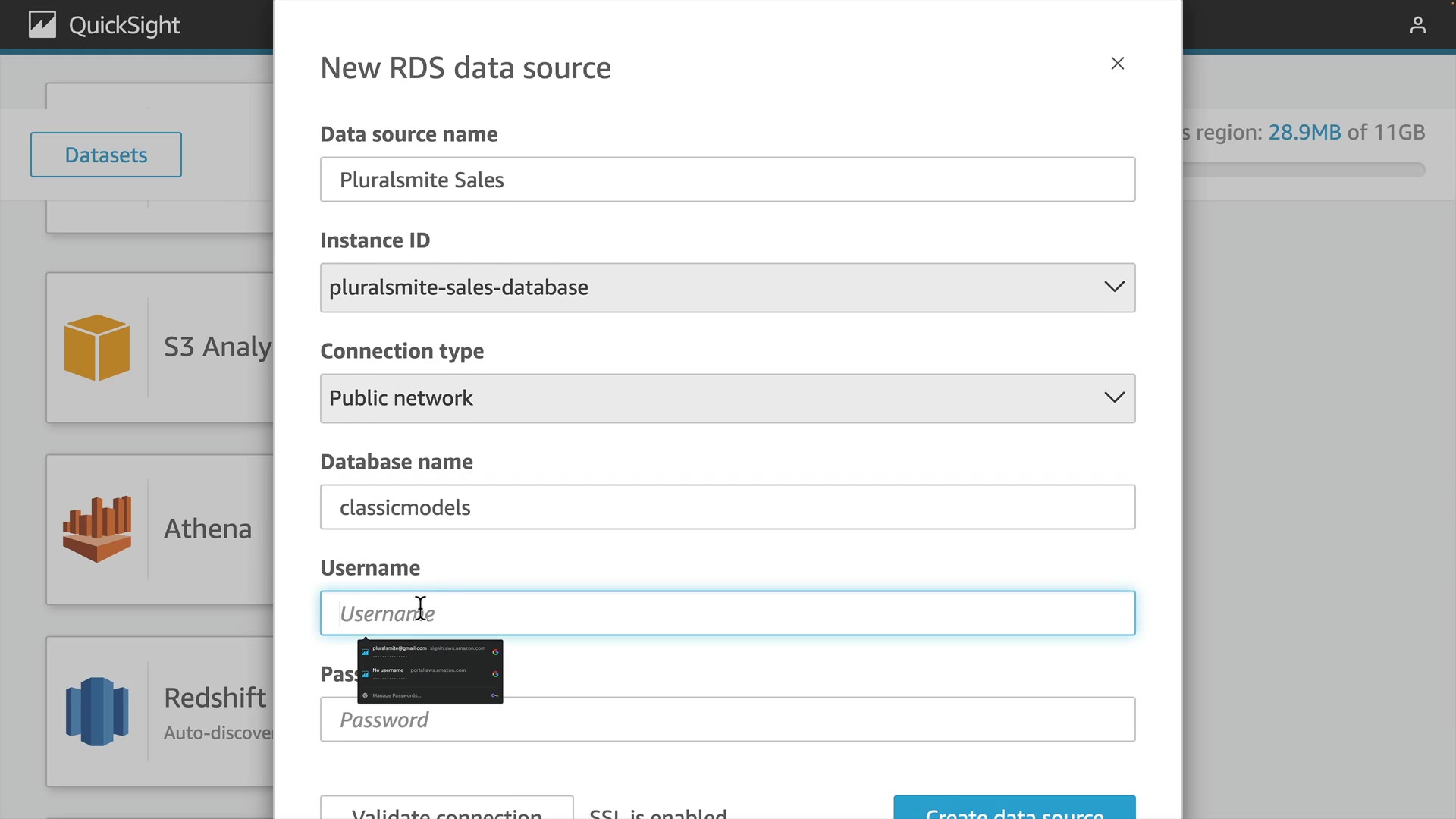1456x819 pixels.
Task: Click the Athena data source icon
Action: [97, 529]
